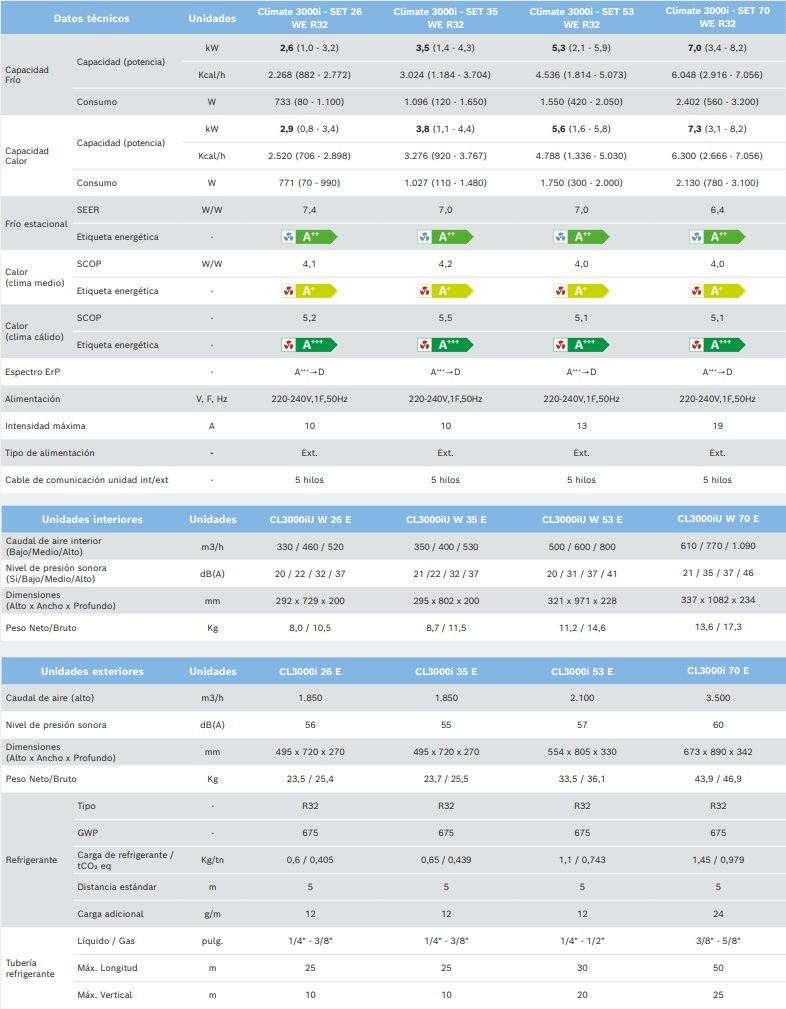Click the 'CL3000iU W 70 E' header
Image resolution: width=786 pixels, height=1009 pixels.
click(718, 519)
